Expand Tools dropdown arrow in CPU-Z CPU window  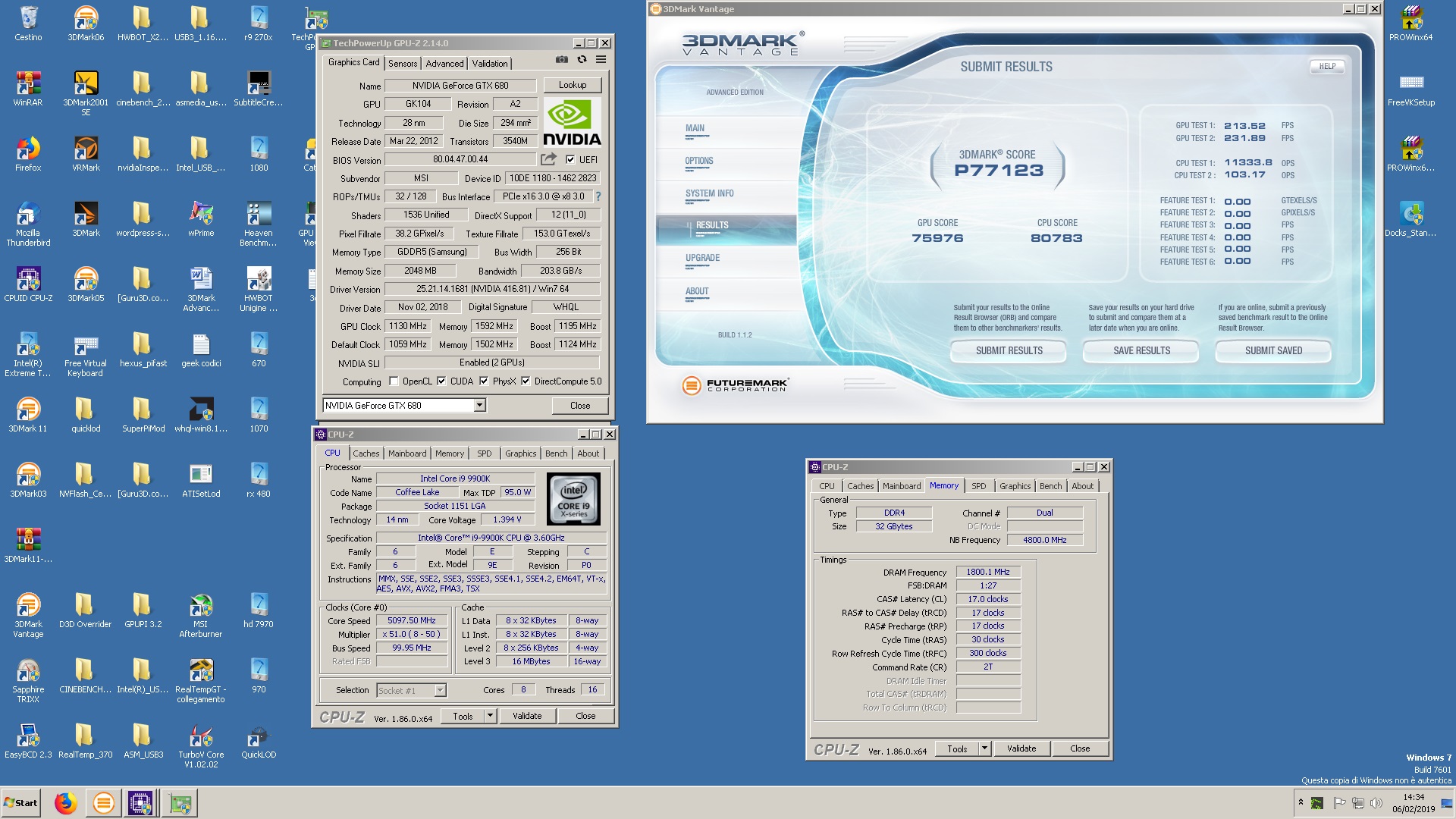[490, 716]
